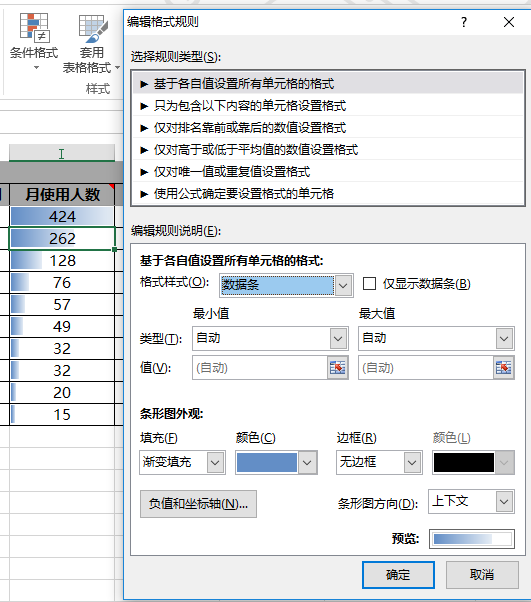Select the cell containing 20
The height and width of the screenshot is (602, 531).
click(x=62, y=392)
